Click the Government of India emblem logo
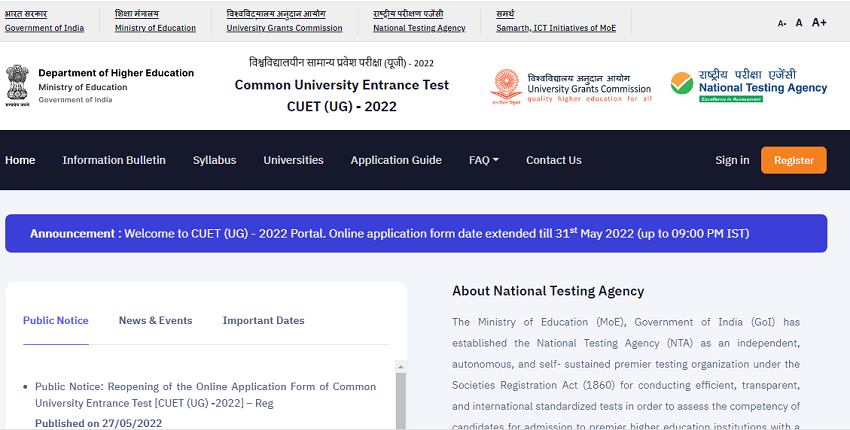The height and width of the screenshot is (430, 850). click(x=17, y=86)
